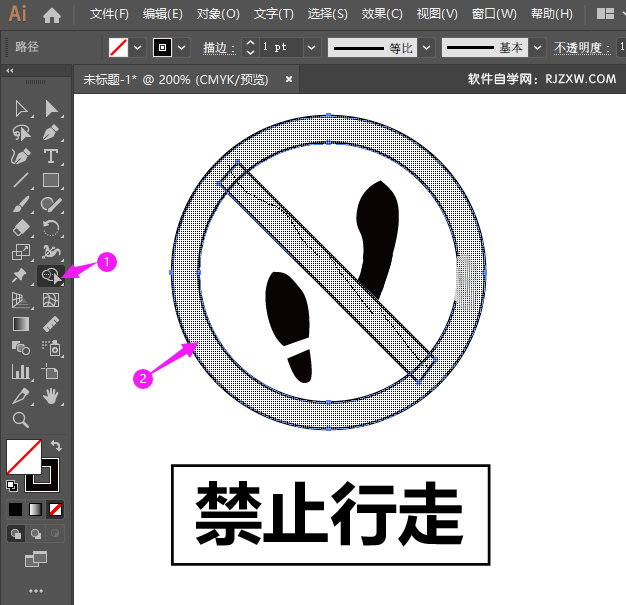This screenshot has width=626, height=605.
Task: Select the Eyedropper tool
Action: coord(21,396)
